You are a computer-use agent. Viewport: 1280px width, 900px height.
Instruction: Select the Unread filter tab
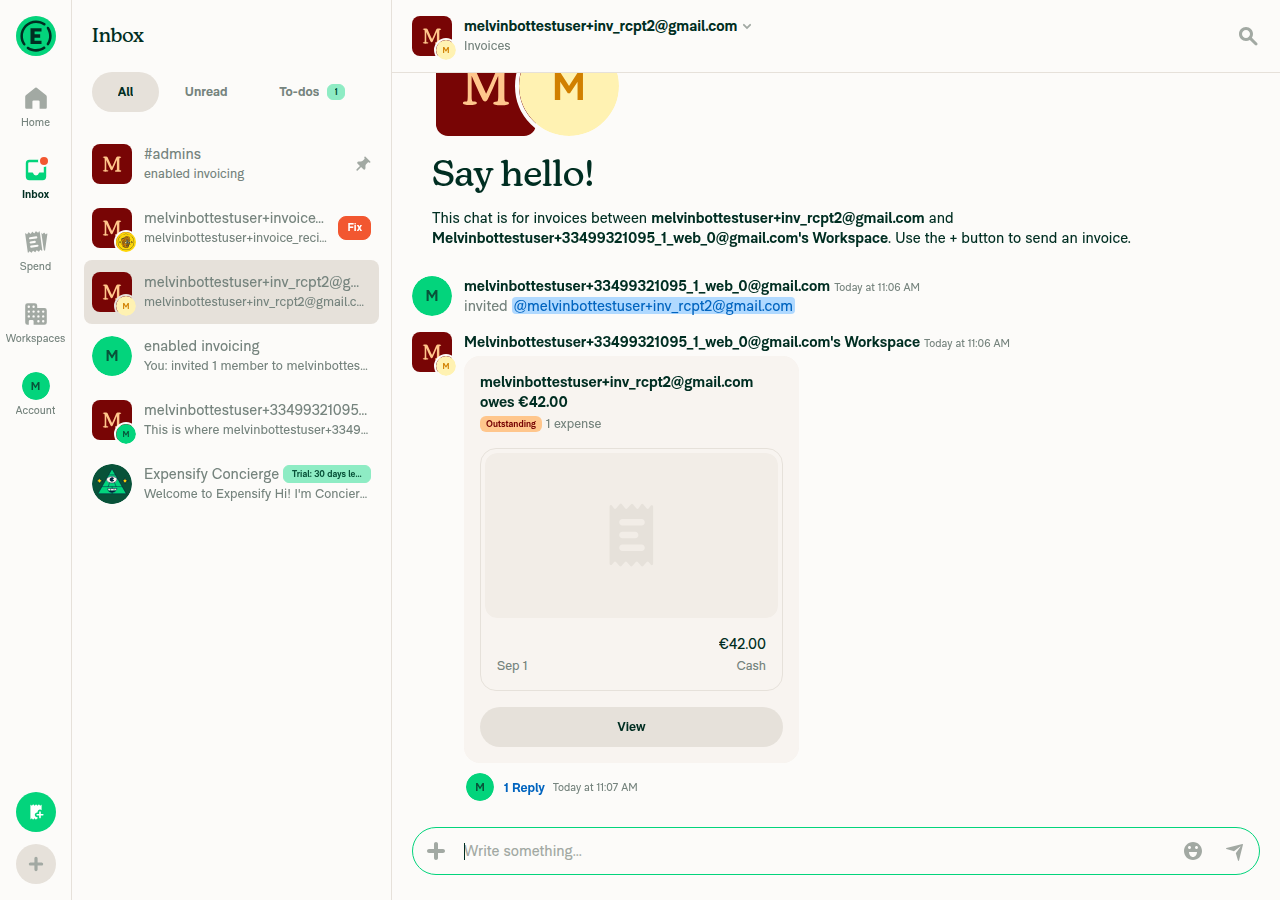click(206, 92)
